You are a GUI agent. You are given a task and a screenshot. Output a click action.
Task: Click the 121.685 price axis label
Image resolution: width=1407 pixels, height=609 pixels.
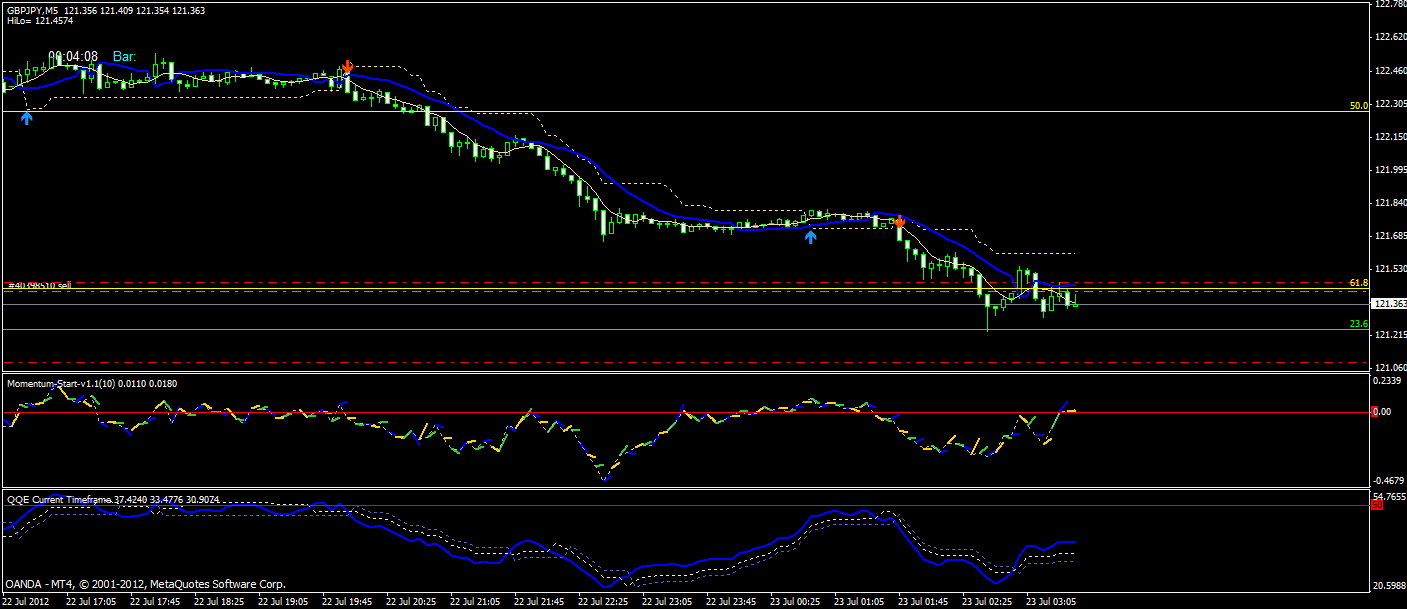coord(1389,236)
